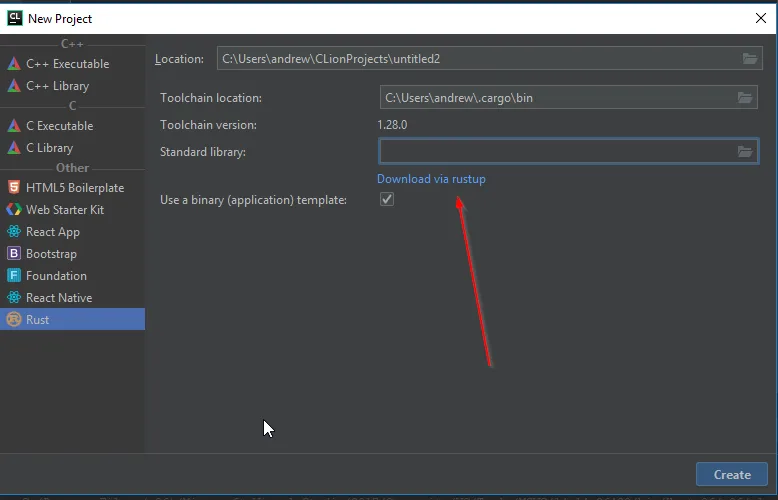Click the Standard library label
778x500 pixels.
[203, 152]
